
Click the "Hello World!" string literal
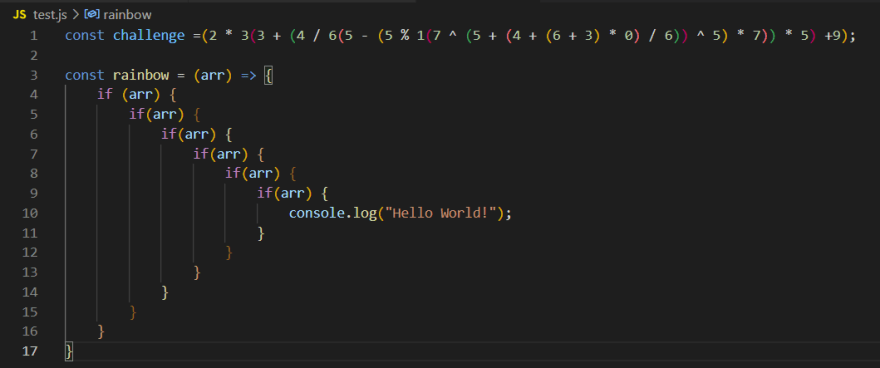(441, 213)
